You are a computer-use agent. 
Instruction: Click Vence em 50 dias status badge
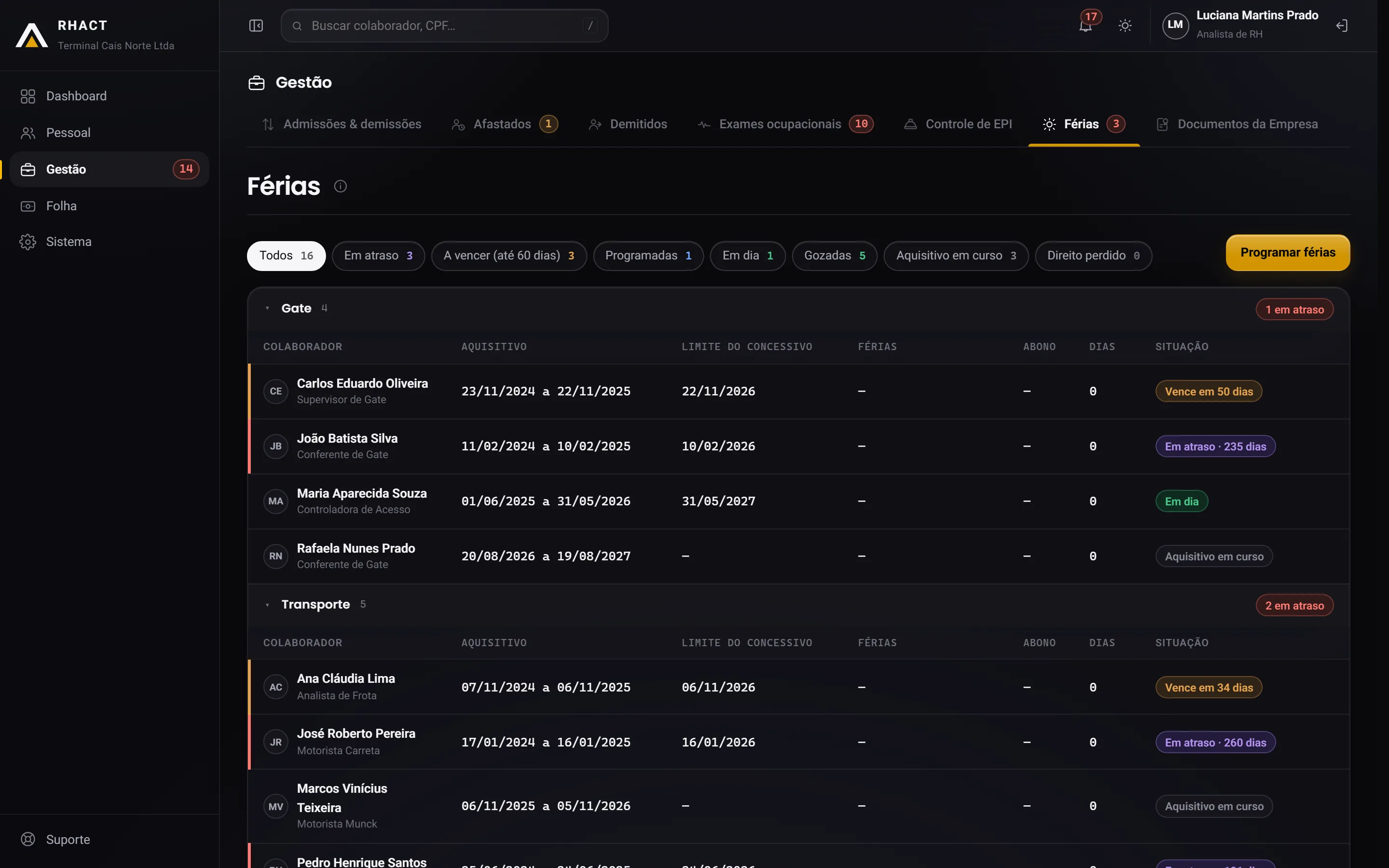pyautogui.click(x=1209, y=392)
